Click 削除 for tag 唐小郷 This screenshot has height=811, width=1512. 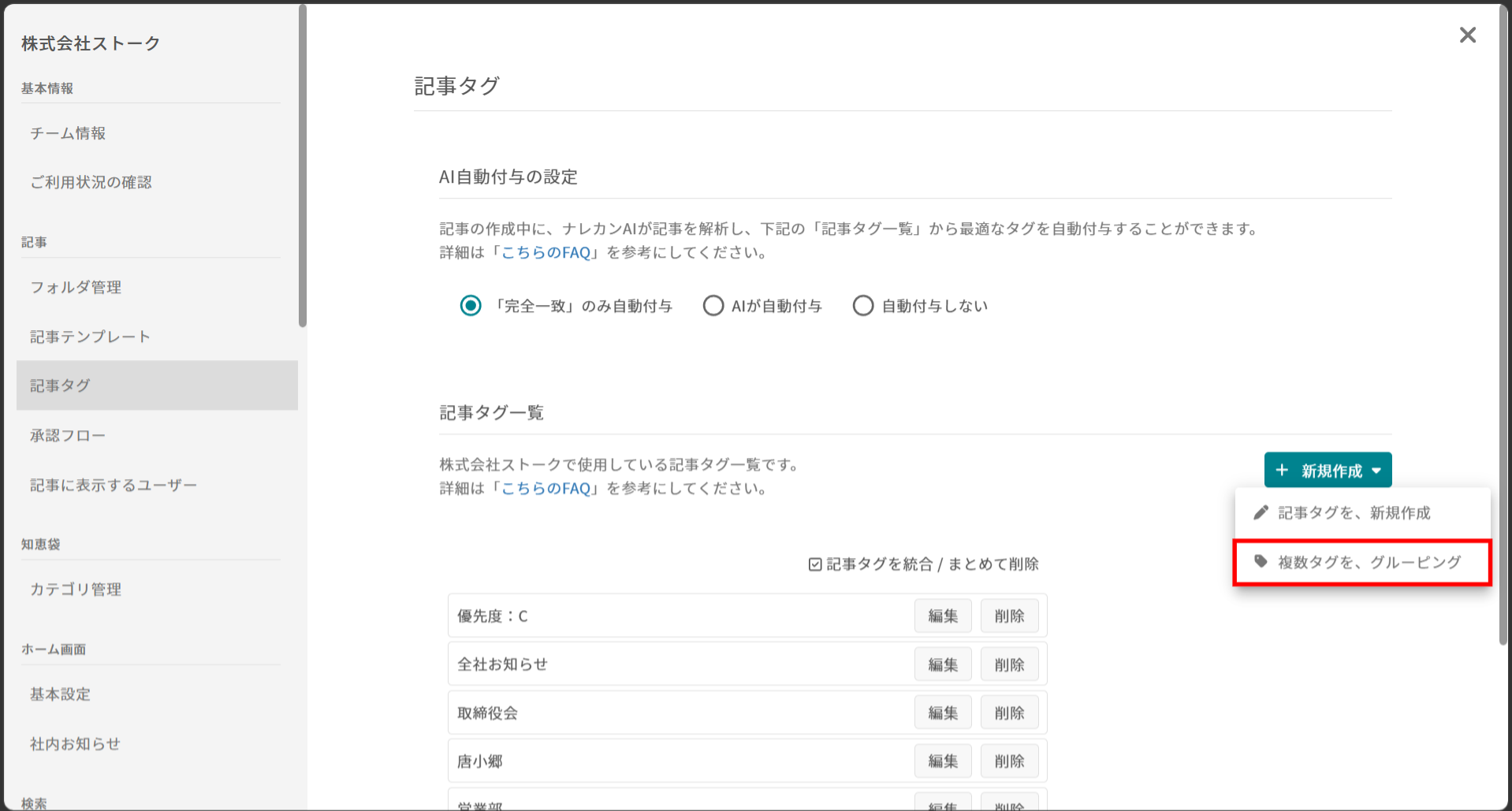pyautogui.click(x=1009, y=761)
